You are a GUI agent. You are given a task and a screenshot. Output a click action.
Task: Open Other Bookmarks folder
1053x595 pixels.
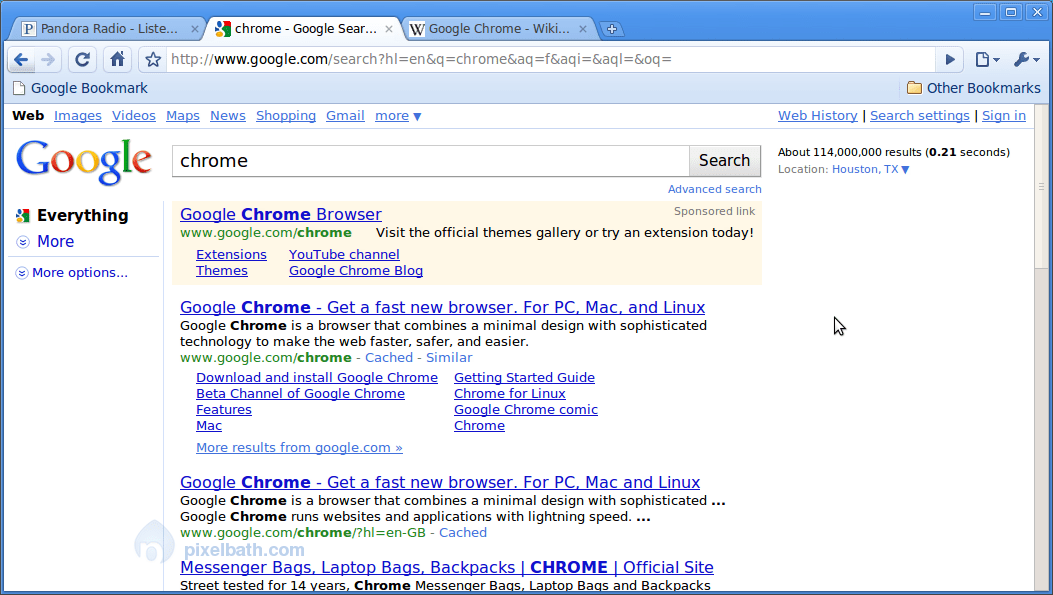[974, 88]
